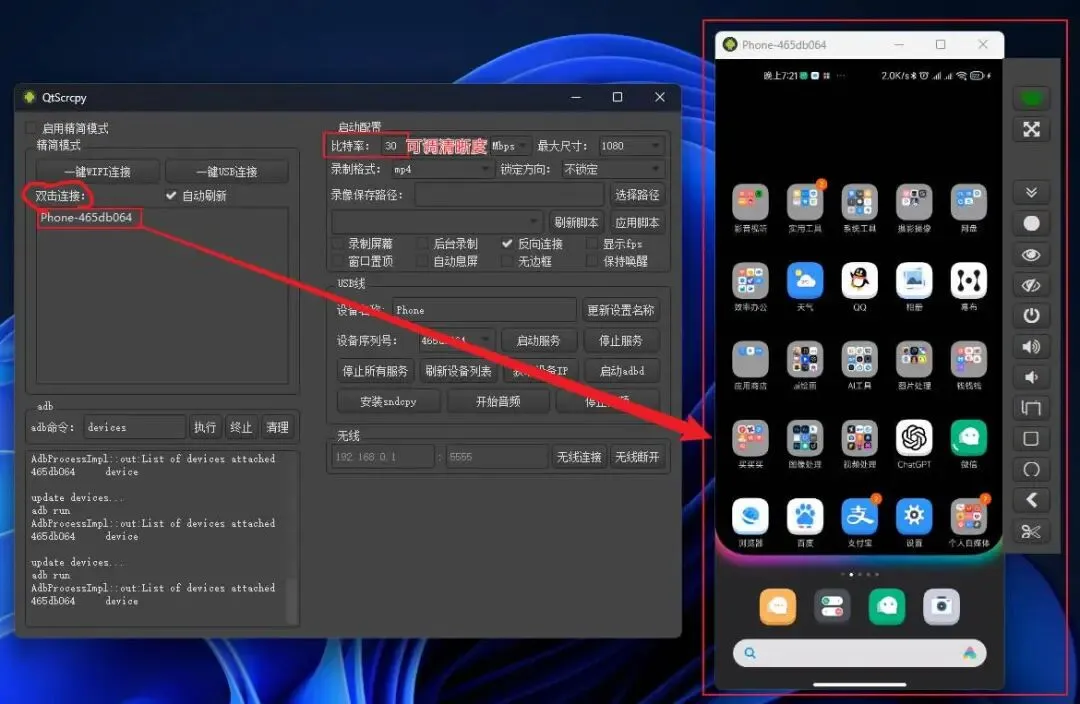Screen dimensions: 1080x704
Task: Click the 刷新设备列表 button
Action: pyautogui.click(x=458, y=371)
